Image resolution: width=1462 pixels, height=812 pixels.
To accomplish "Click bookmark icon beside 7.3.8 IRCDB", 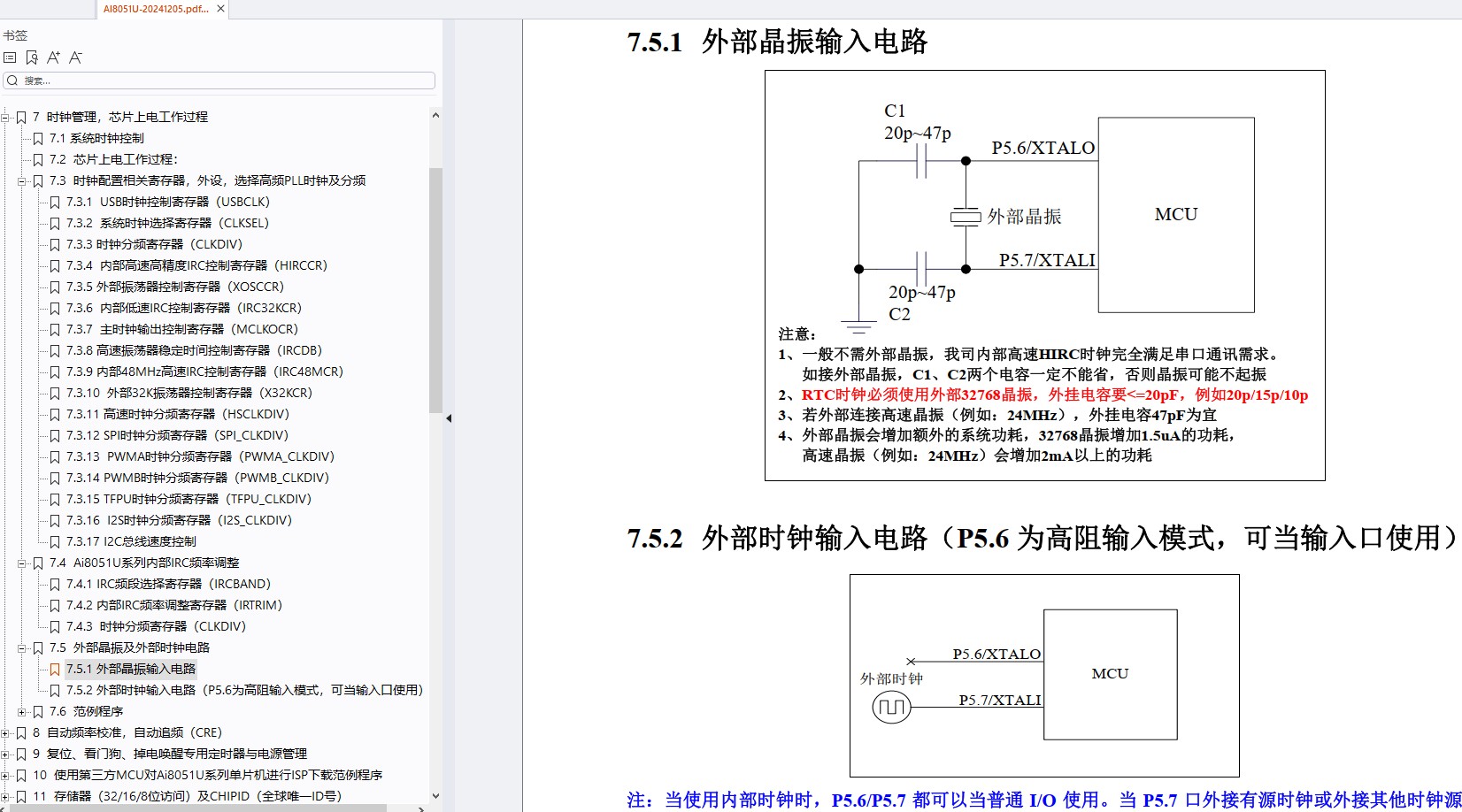I will tap(55, 350).
